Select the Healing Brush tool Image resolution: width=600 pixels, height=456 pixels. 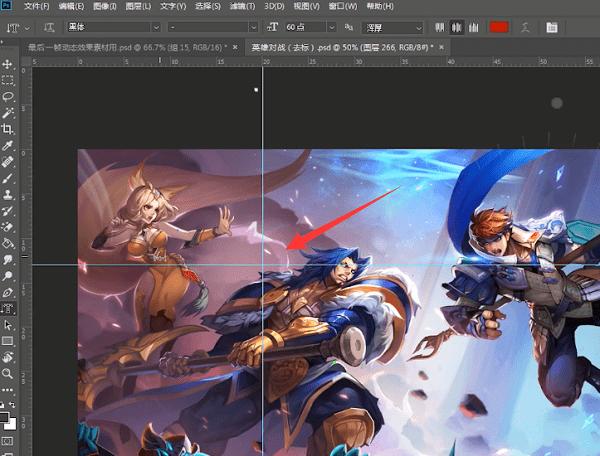[x=7, y=161]
